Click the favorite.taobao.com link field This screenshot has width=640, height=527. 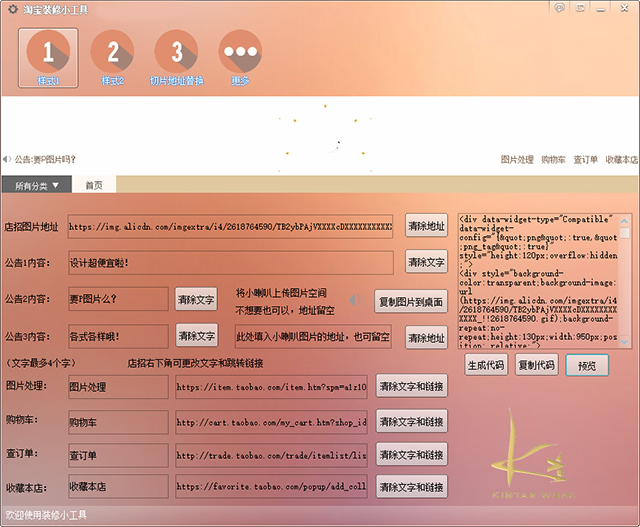tap(271, 486)
